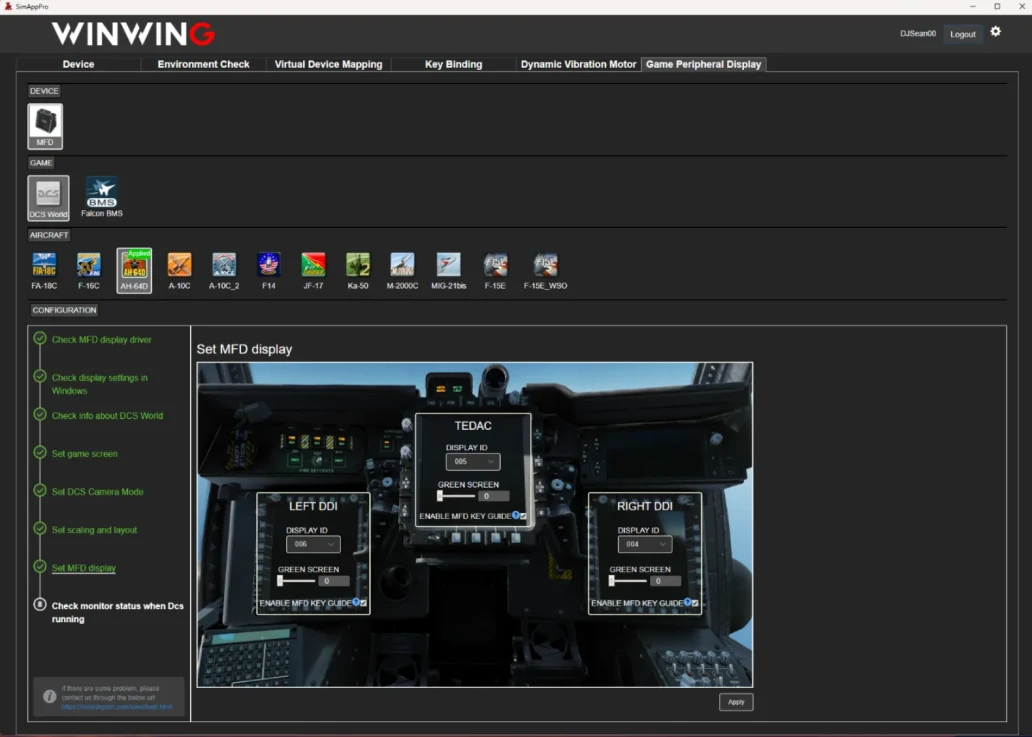Select the A-10C_2 aircraft
The image size is (1032, 737).
(x=224, y=270)
